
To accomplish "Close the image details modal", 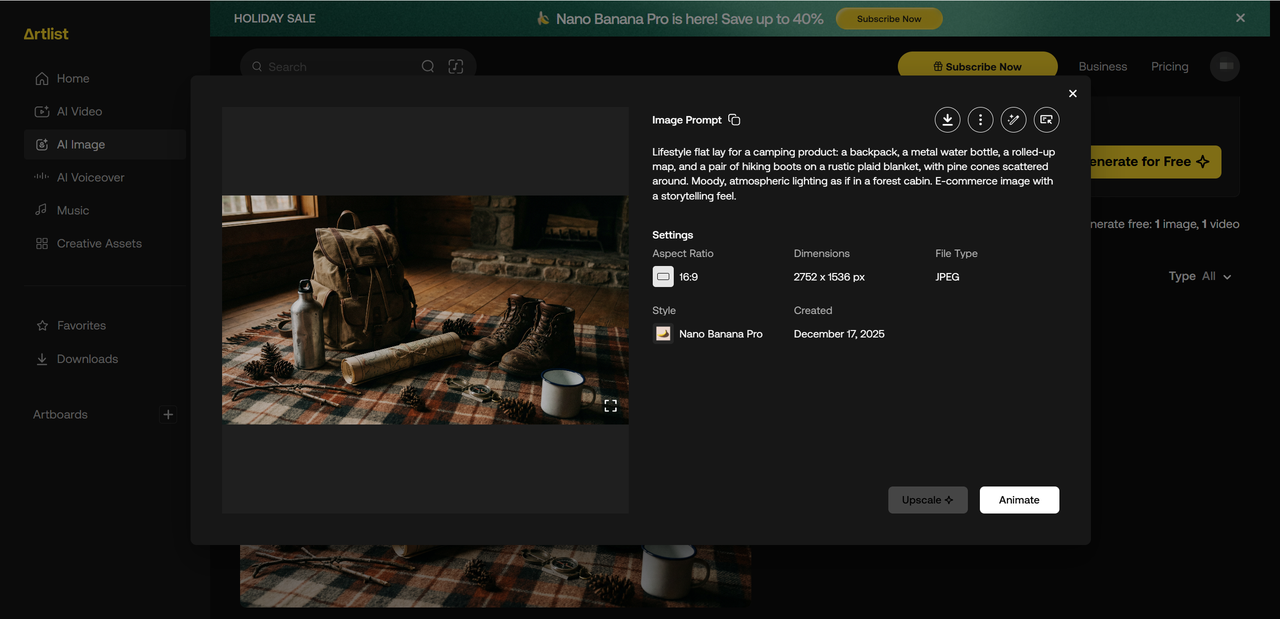I will coord(1073,93).
